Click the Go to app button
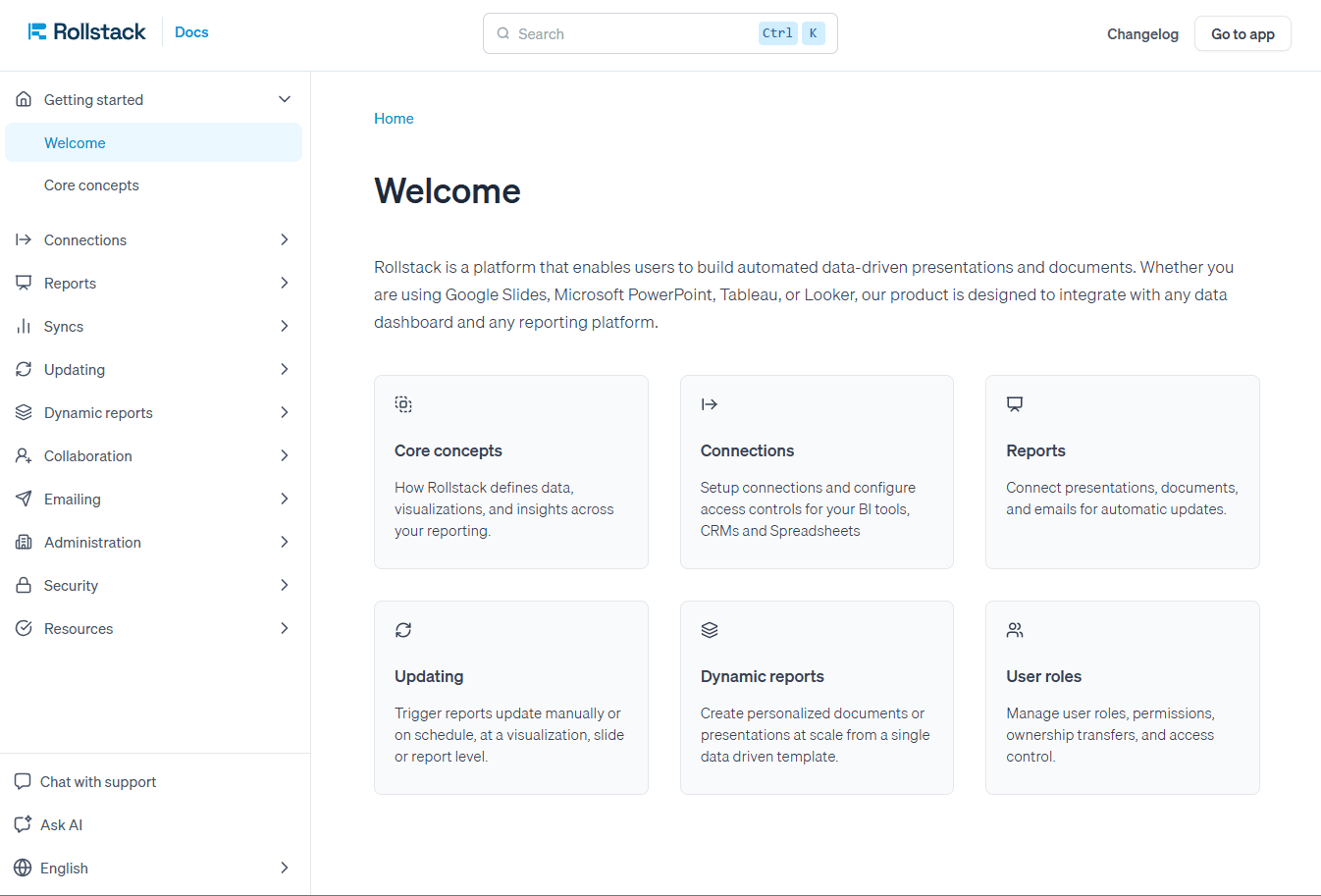 click(1242, 33)
